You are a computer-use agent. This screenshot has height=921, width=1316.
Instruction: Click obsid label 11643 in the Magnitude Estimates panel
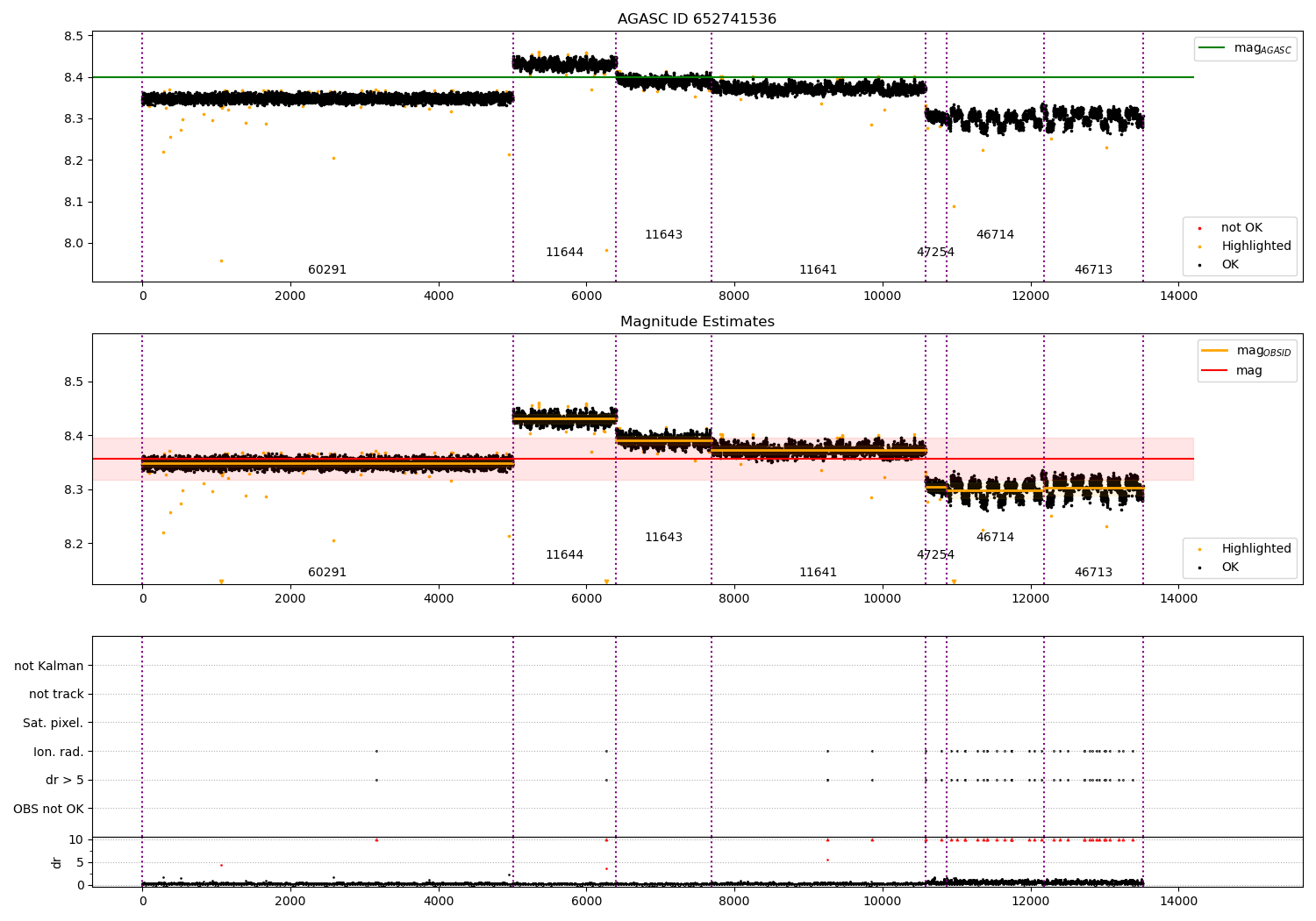663,538
